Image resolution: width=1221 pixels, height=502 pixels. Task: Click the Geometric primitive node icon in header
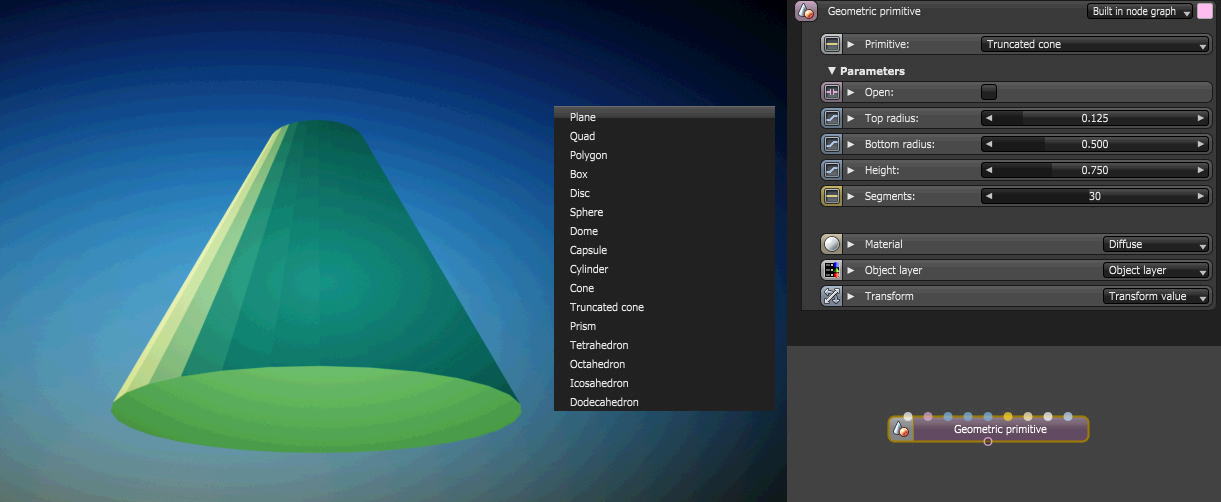(x=806, y=12)
